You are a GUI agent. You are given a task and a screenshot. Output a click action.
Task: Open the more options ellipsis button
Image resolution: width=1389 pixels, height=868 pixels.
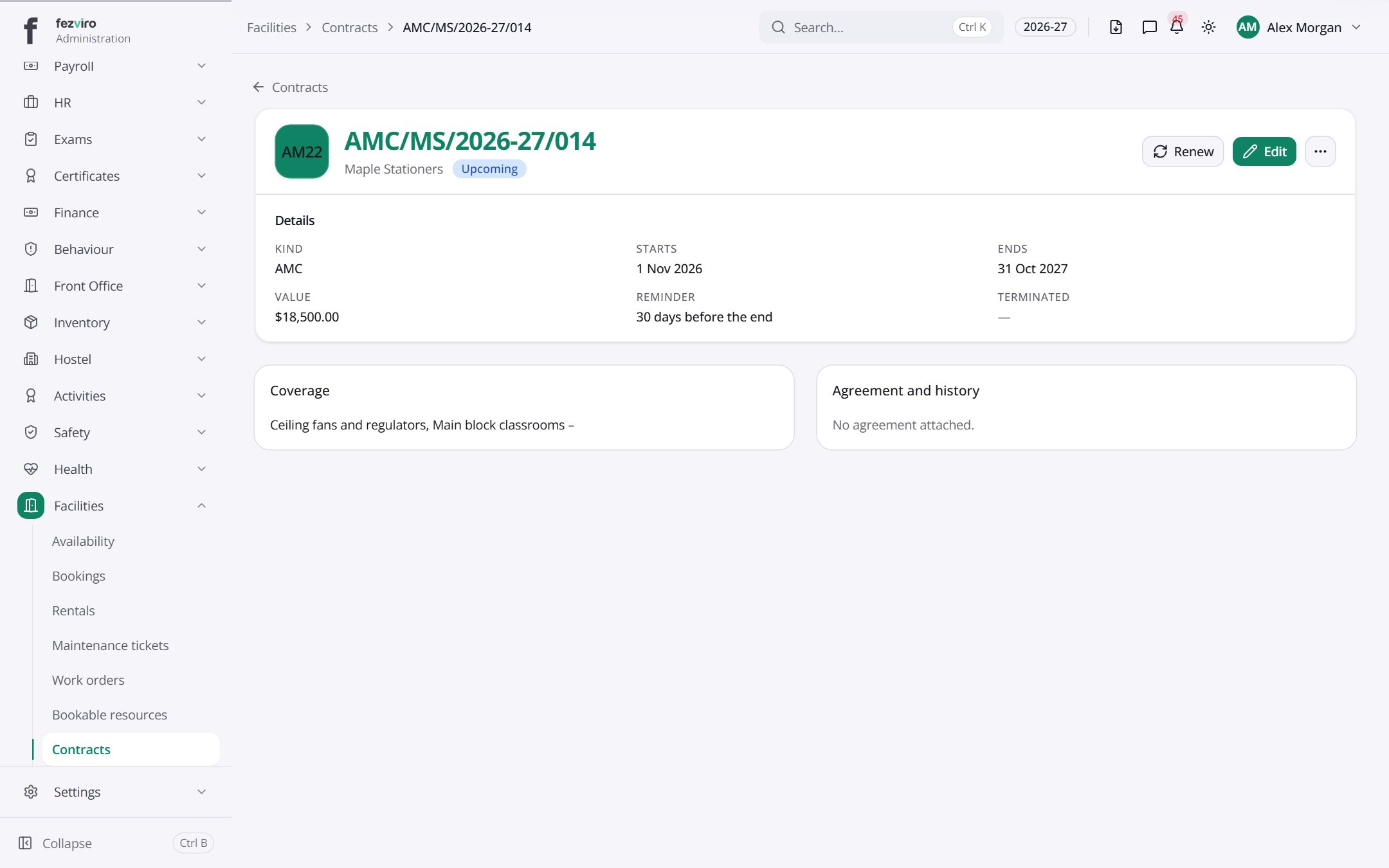pos(1320,152)
